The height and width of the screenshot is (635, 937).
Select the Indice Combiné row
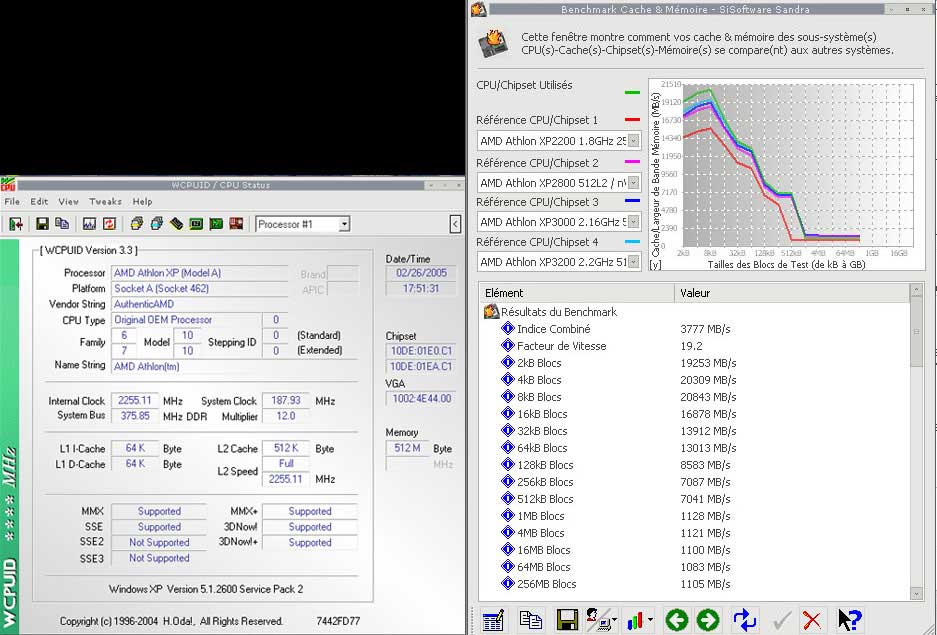[696, 329]
